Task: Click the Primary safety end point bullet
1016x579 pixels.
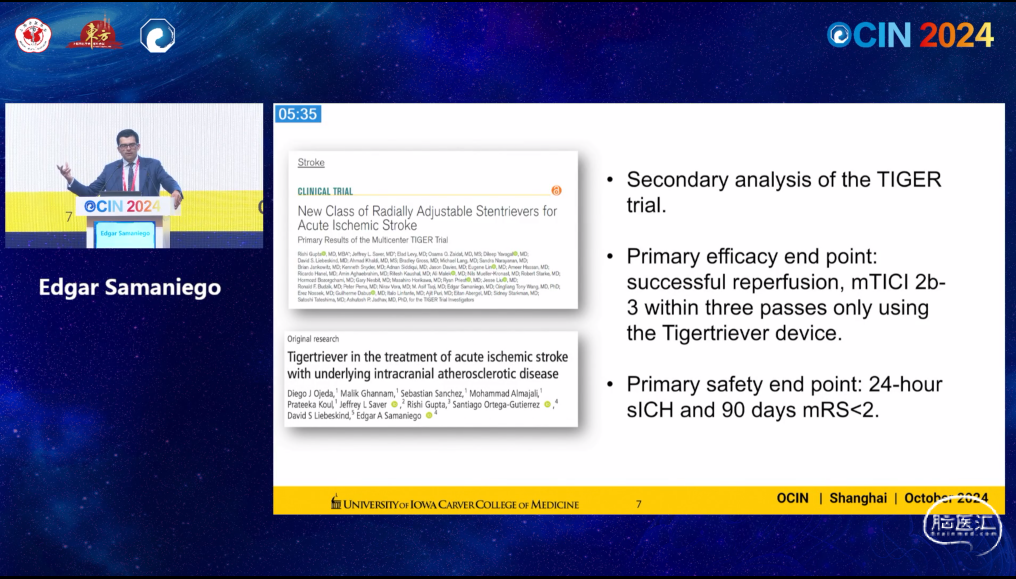Action: (x=784, y=397)
